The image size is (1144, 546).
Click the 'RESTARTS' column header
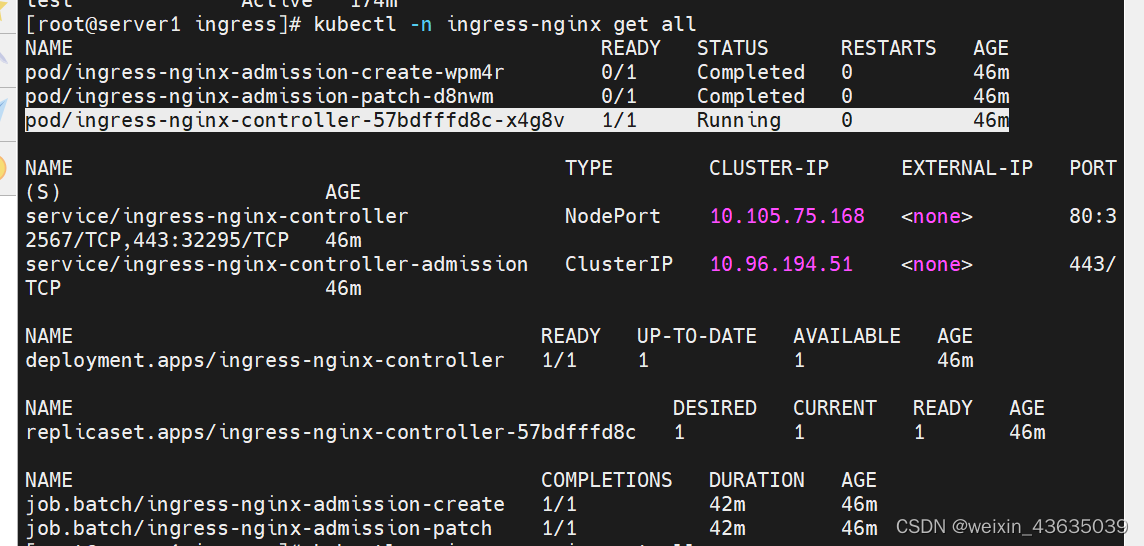[888, 48]
